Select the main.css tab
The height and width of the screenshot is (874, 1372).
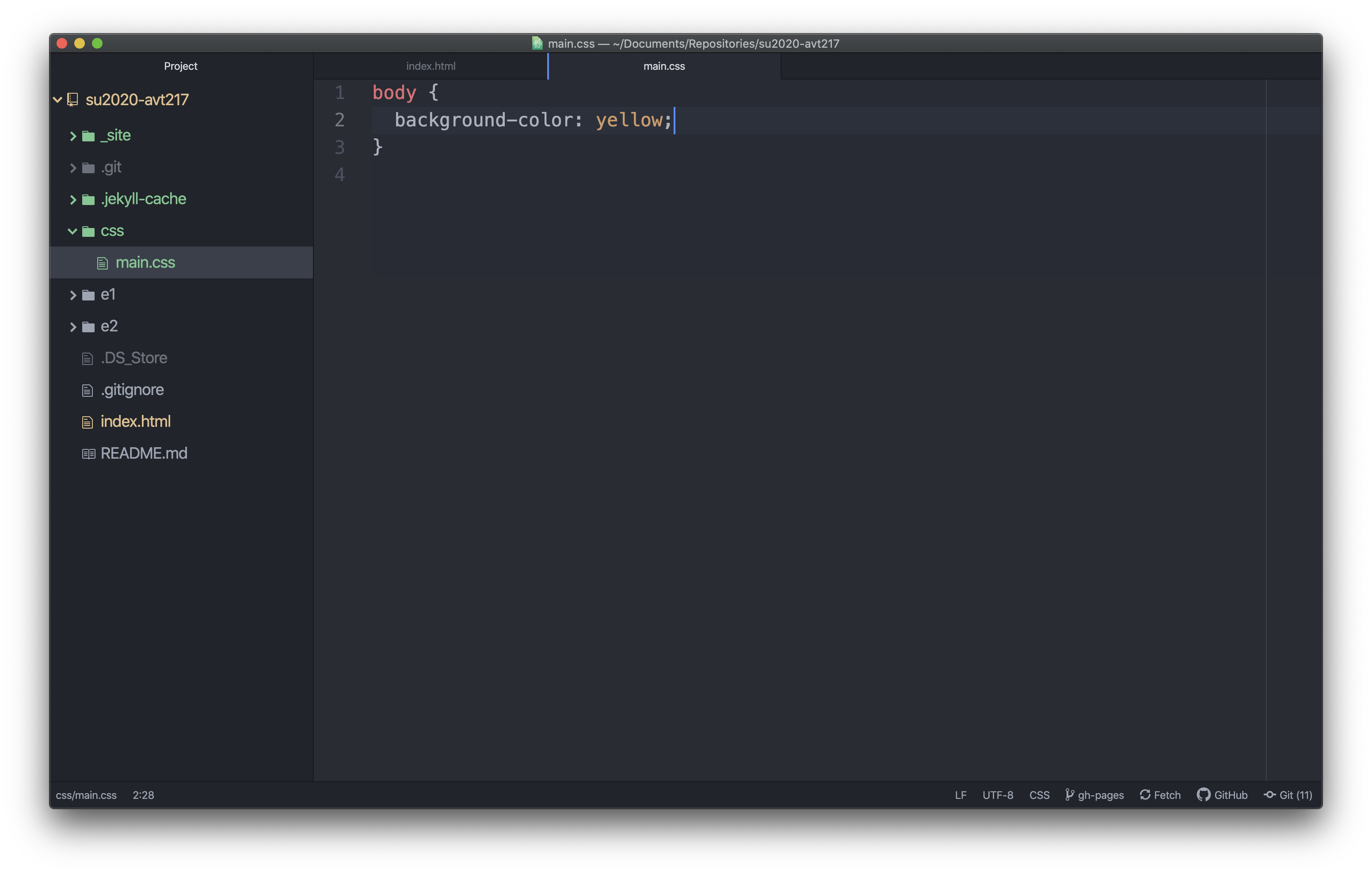[x=663, y=66]
